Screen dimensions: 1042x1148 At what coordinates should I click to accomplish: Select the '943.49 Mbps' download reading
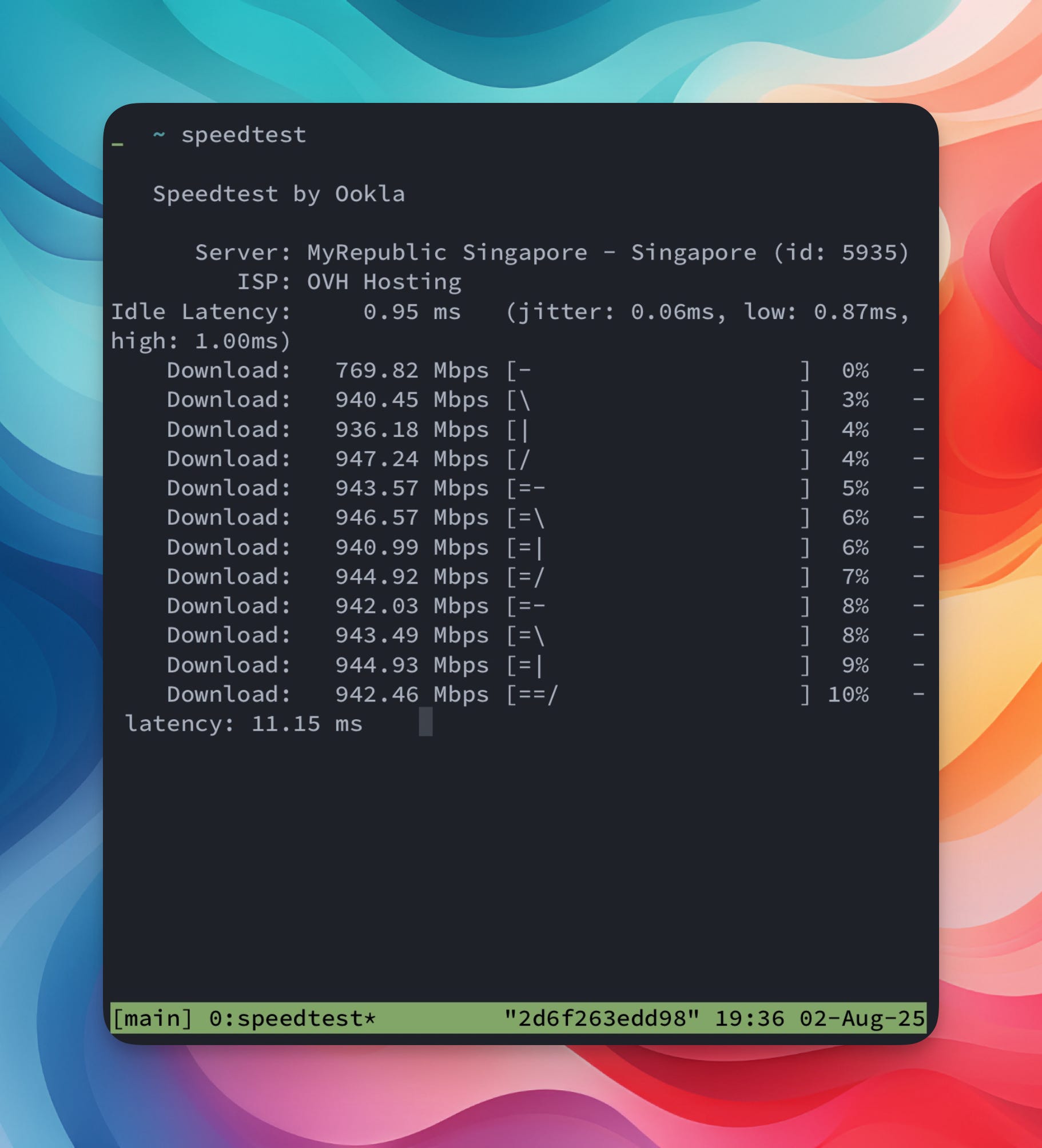click(x=412, y=636)
